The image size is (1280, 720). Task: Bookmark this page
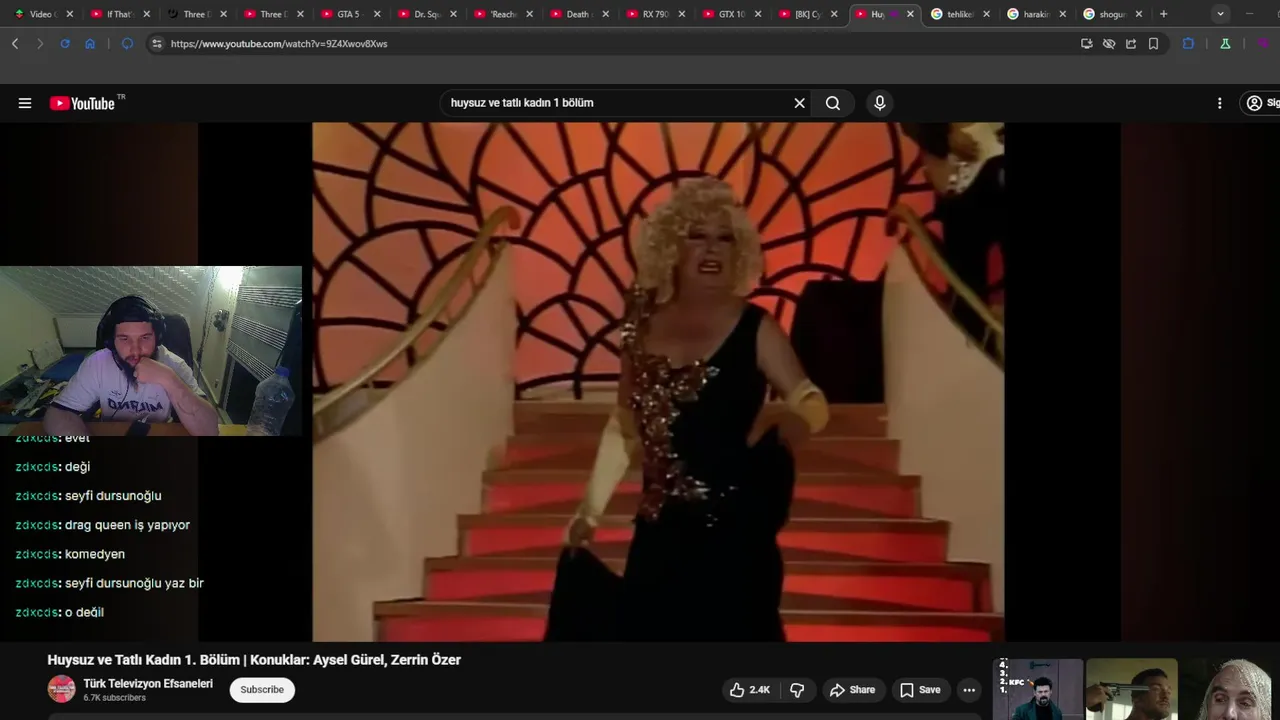pos(1153,44)
